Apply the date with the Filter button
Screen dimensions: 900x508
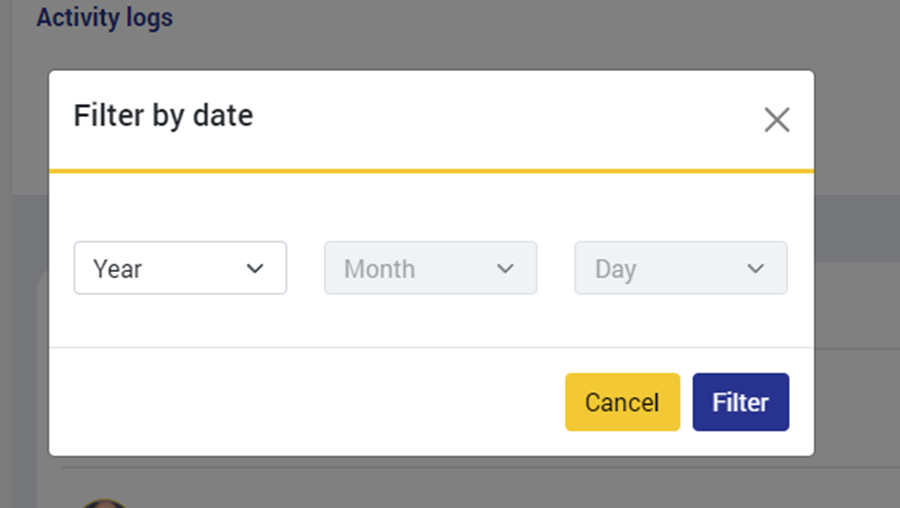pos(740,402)
